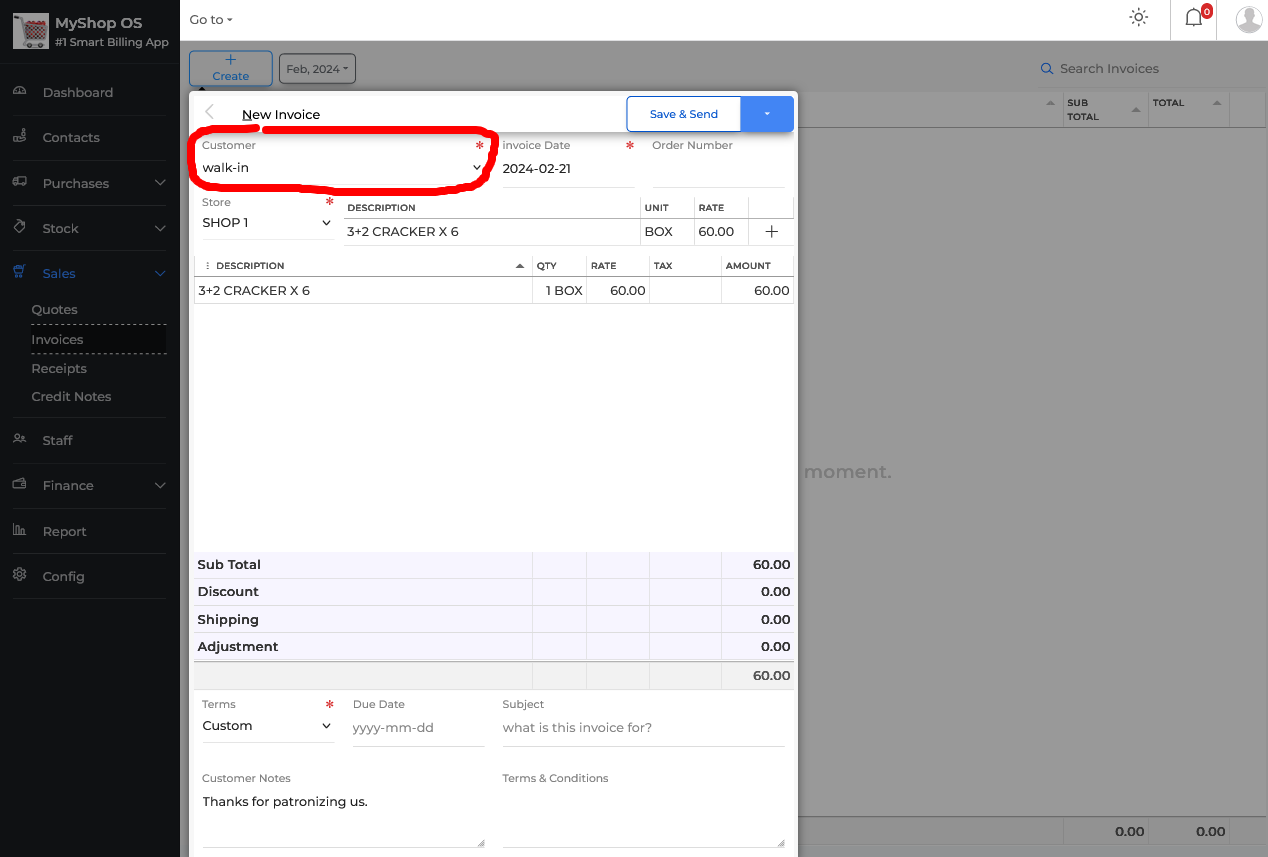
Task: Click the MyShop OS cart logo
Action: click(x=30, y=31)
